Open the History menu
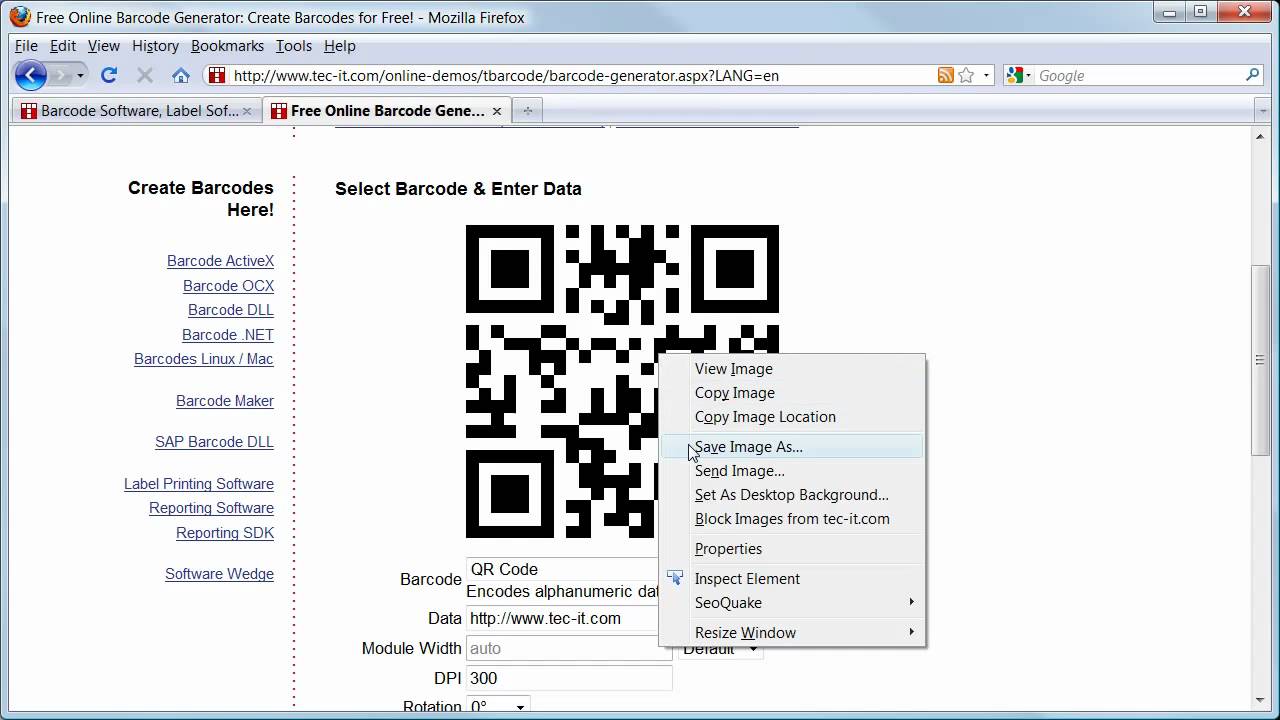1280x720 pixels. pyautogui.click(x=155, y=46)
